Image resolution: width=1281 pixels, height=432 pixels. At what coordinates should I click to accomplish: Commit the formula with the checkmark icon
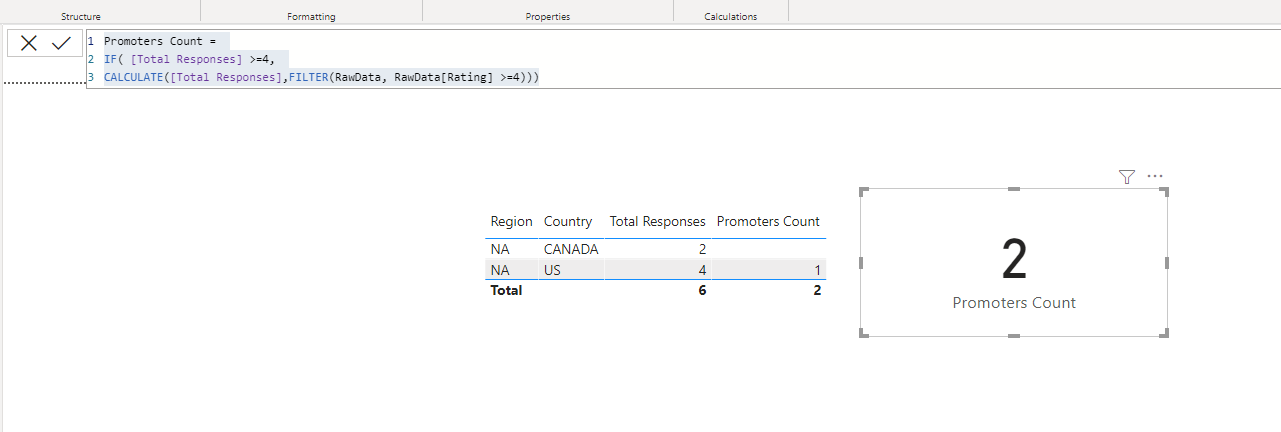click(x=61, y=43)
